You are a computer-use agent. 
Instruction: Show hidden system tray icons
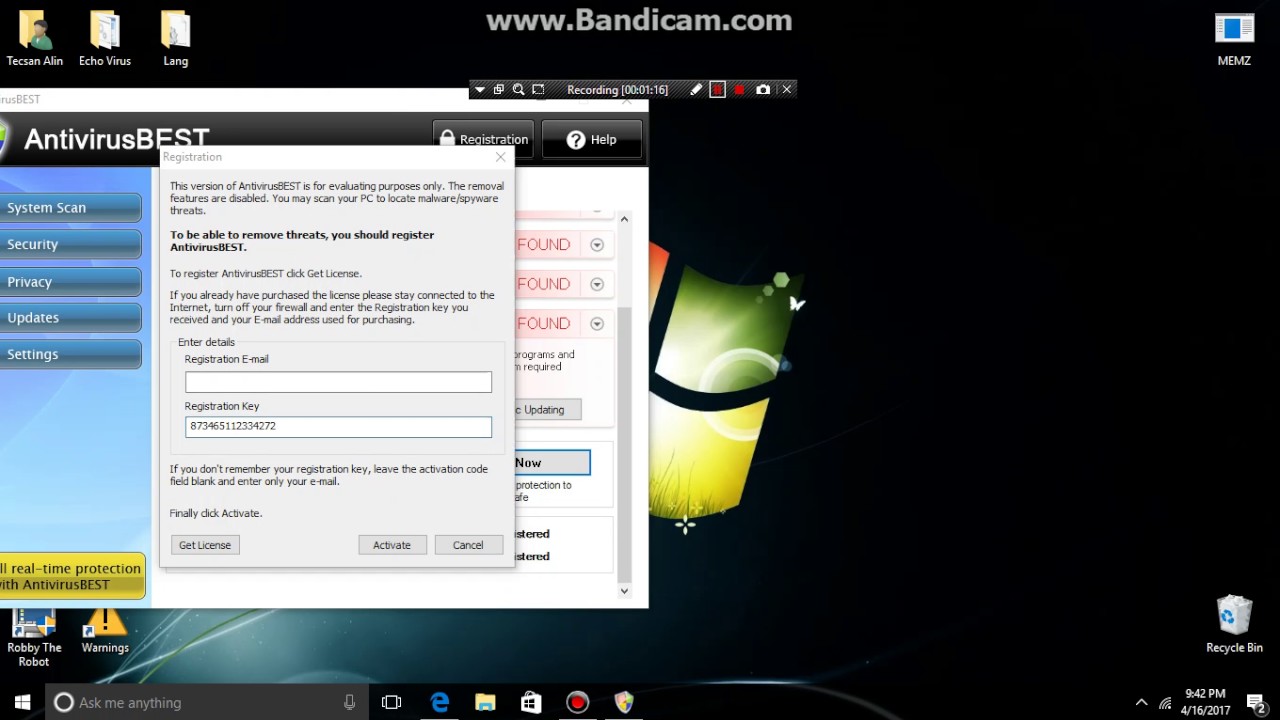tap(1141, 703)
